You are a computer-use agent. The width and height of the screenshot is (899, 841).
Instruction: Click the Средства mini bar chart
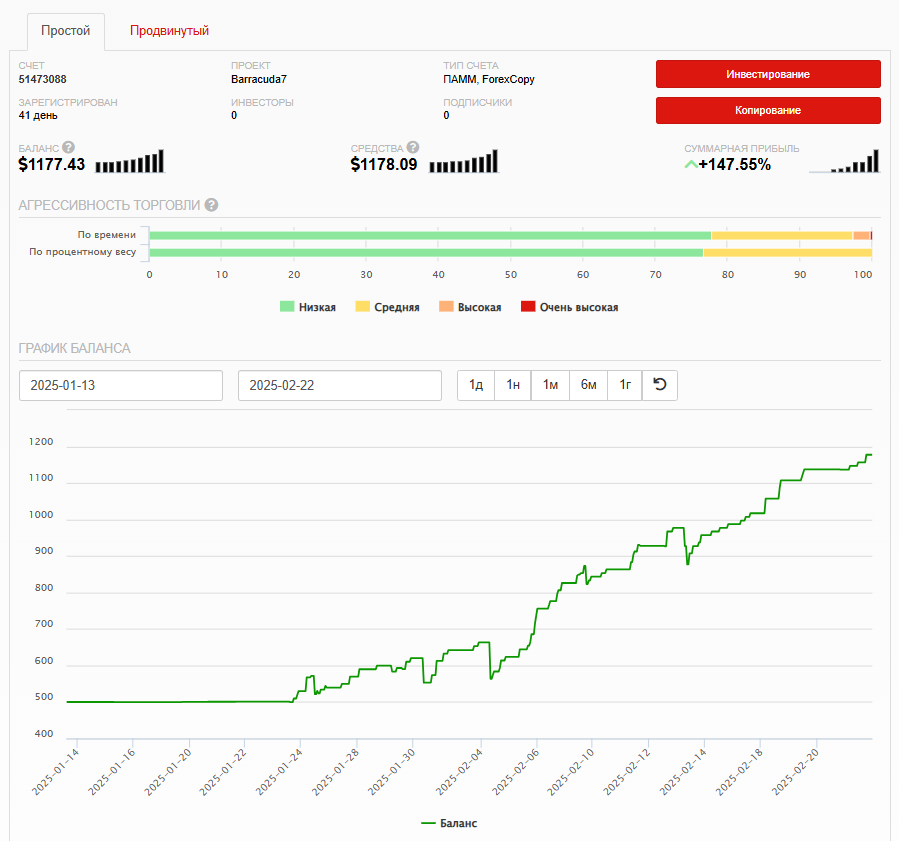(463, 162)
